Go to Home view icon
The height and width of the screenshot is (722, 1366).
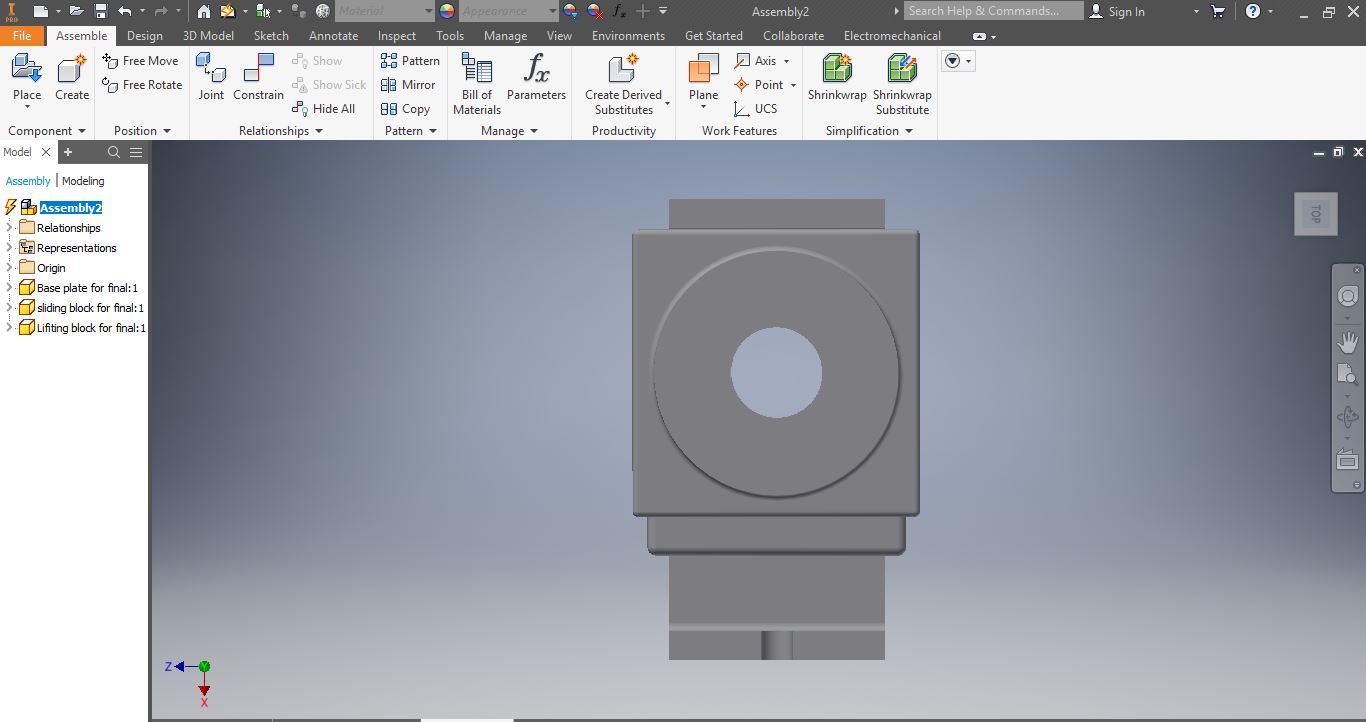(x=204, y=11)
